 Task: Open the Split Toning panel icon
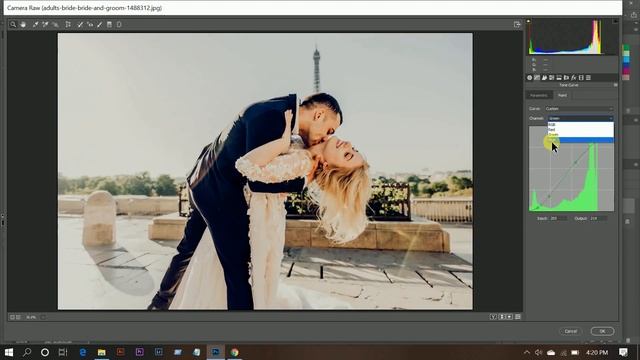559,78
